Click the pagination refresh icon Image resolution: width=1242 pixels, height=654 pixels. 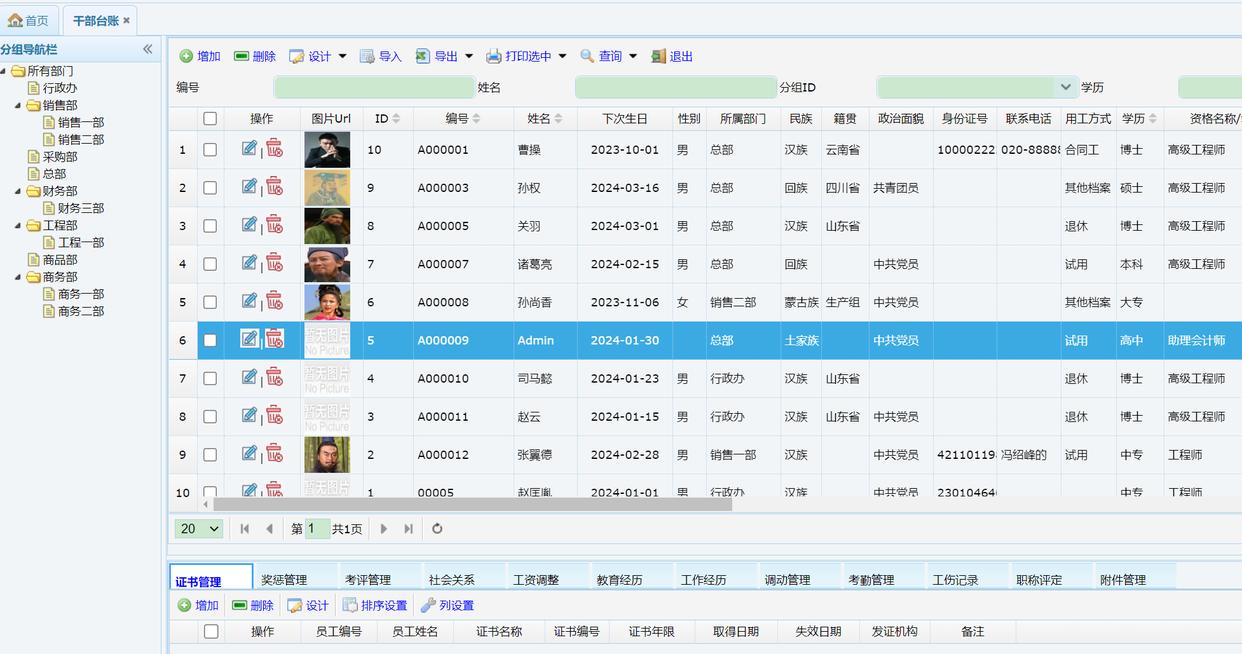click(x=437, y=529)
